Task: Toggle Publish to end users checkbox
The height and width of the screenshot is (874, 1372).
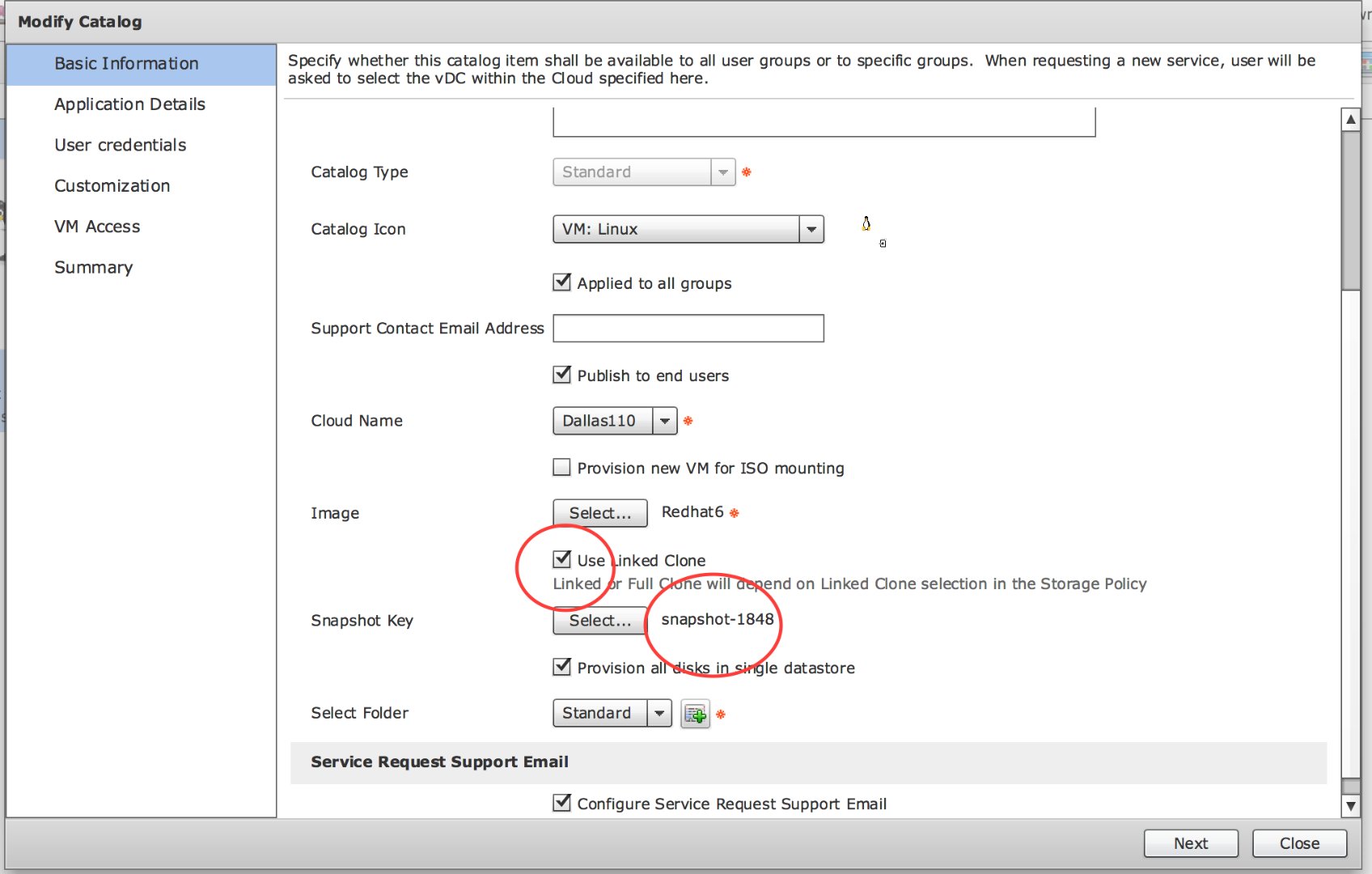Action: pyautogui.click(x=561, y=375)
